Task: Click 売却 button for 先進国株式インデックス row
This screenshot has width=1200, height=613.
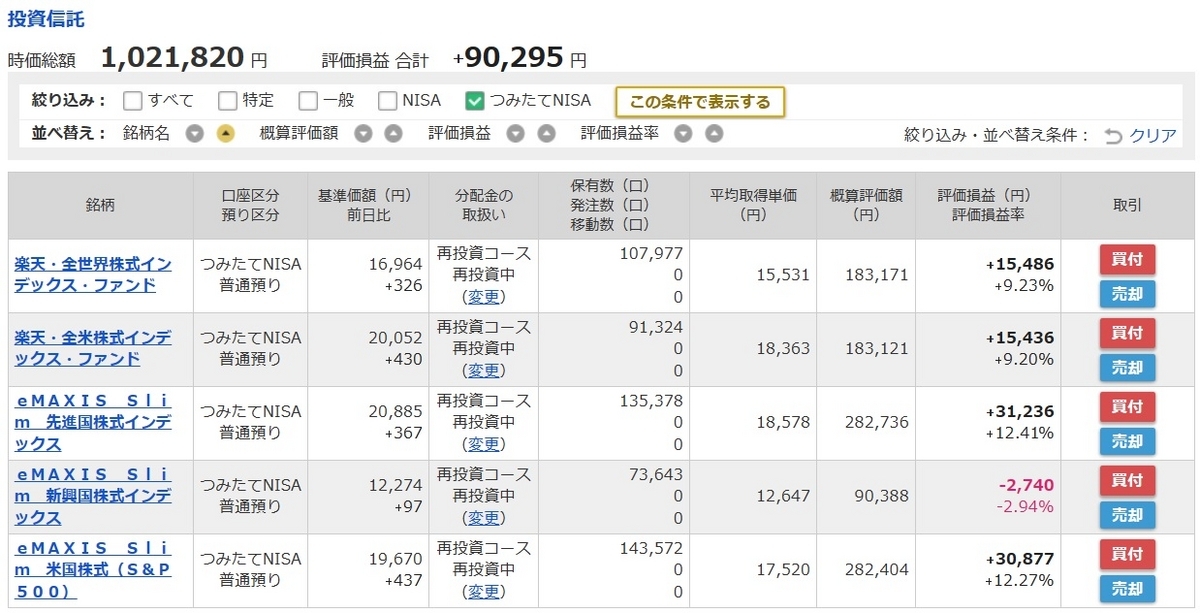Action: (x=1127, y=441)
